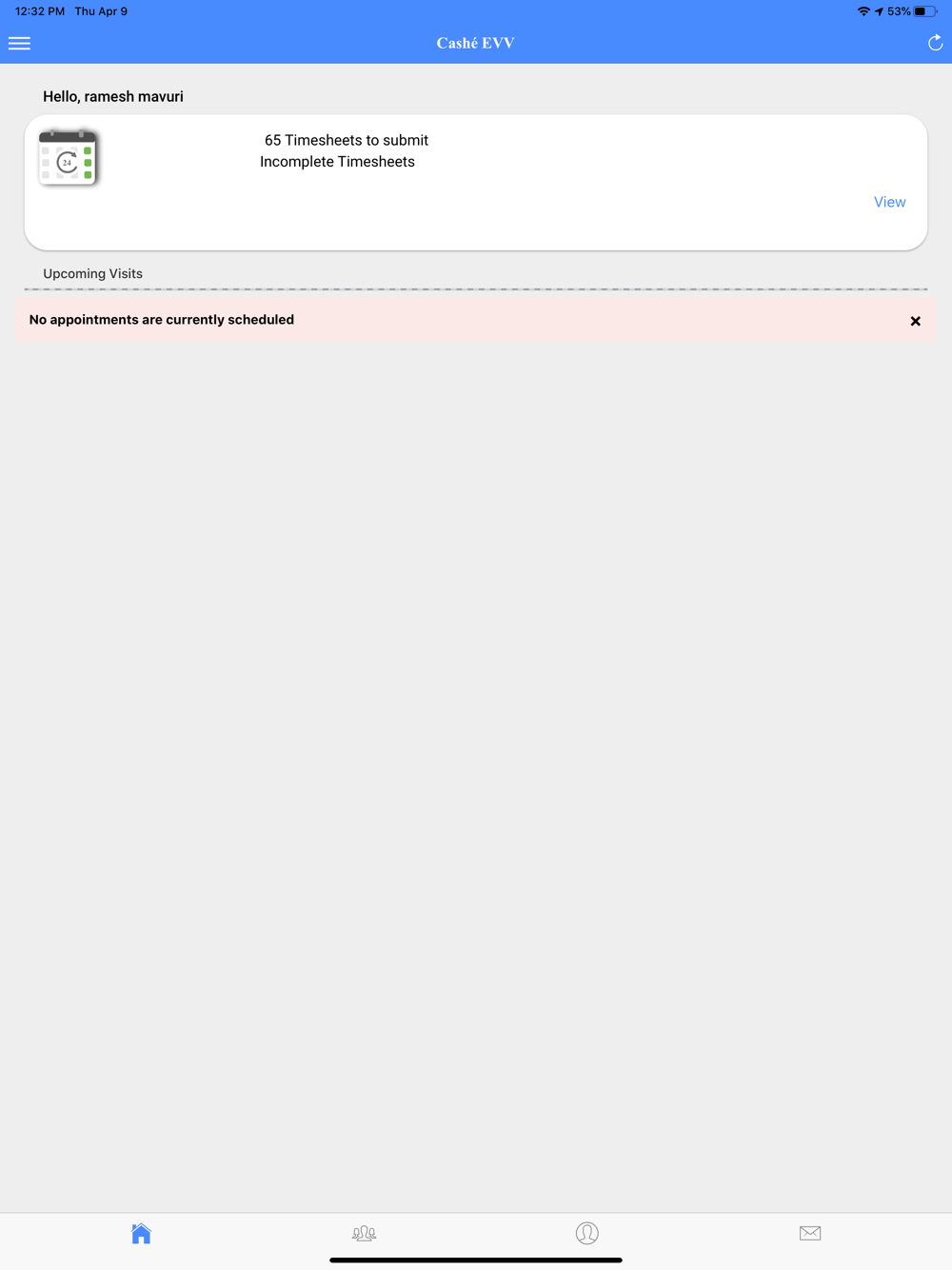The image size is (952, 1270).
Task: Tap the Incomplete Timesheets label
Action: pos(337,162)
